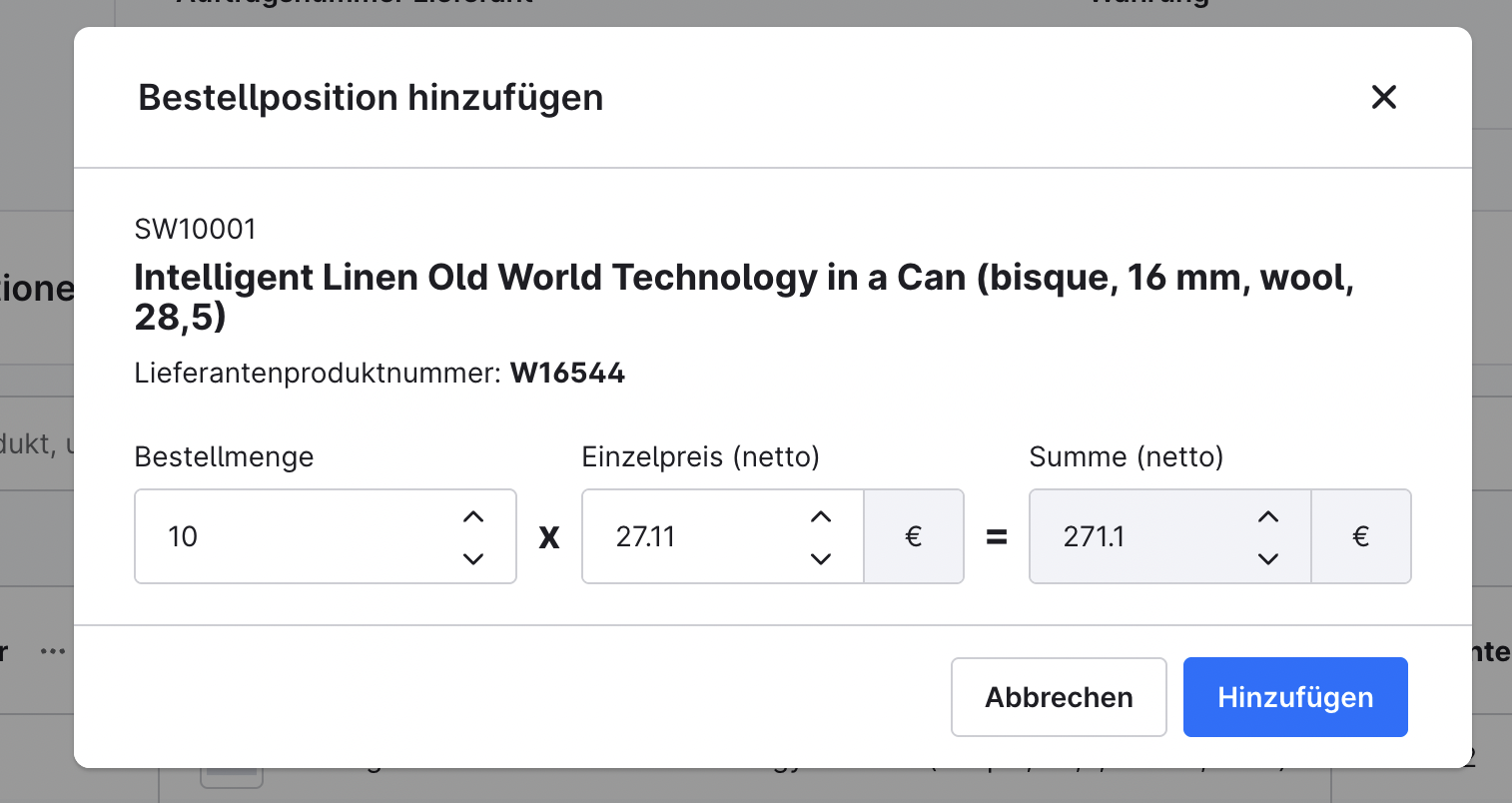Decrease the Bestellmenge using the down arrow
1512x803 pixels.
pyautogui.click(x=473, y=558)
